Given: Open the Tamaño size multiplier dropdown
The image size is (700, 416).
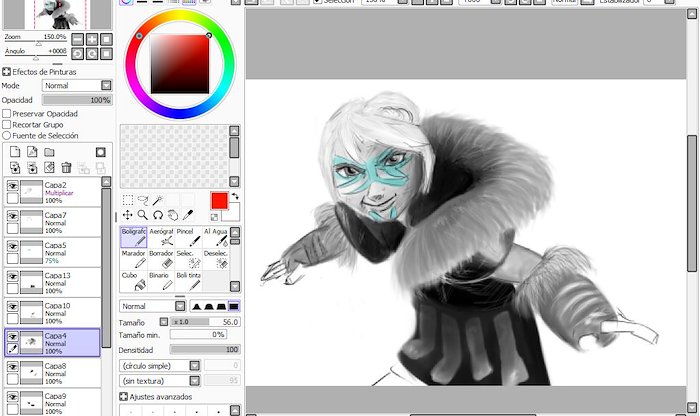Looking at the screenshot, I should [x=164, y=322].
